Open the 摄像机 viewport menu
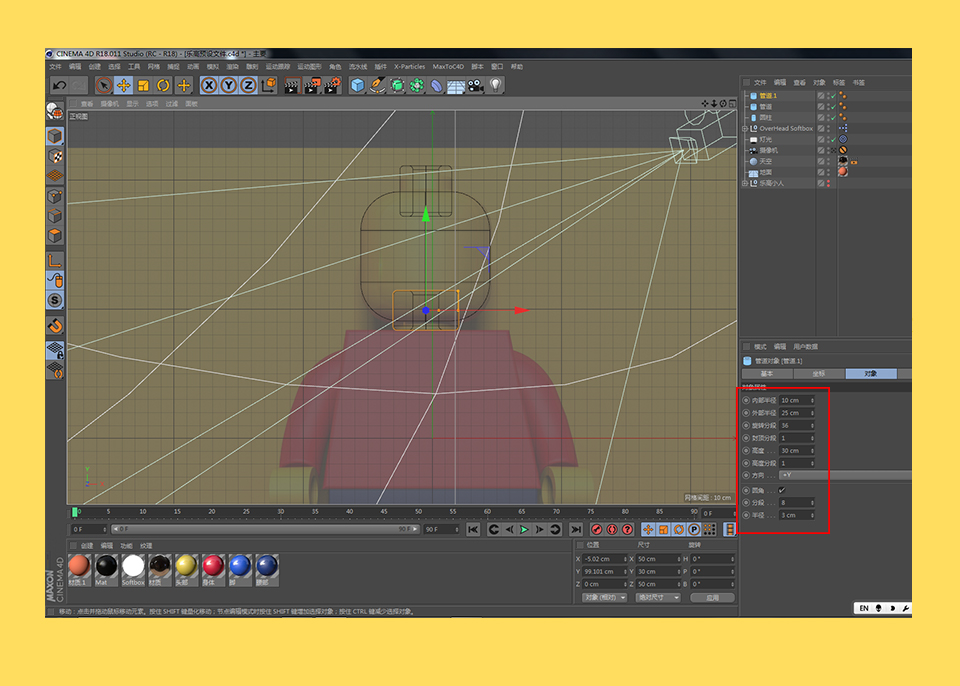 110,104
